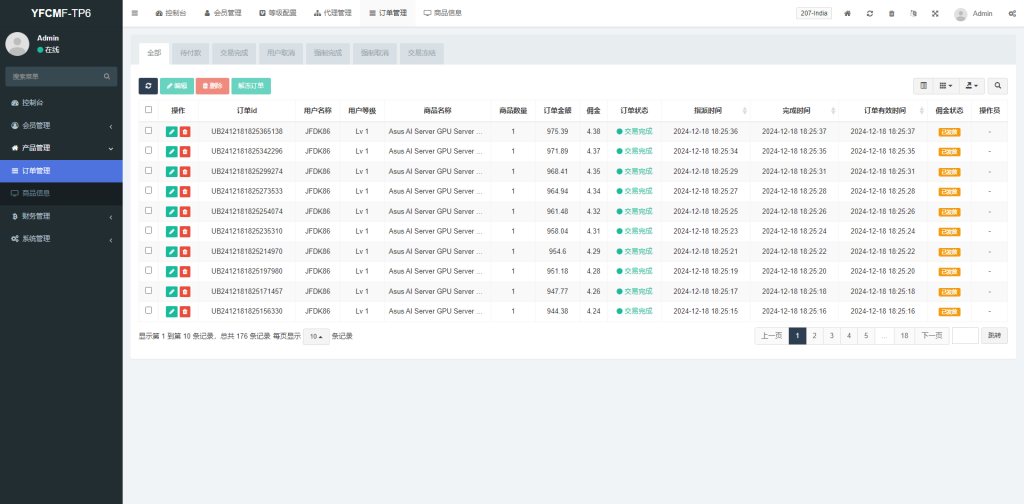Open the table search magnifier button
1024x504 pixels.
click(x=998, y=87)
